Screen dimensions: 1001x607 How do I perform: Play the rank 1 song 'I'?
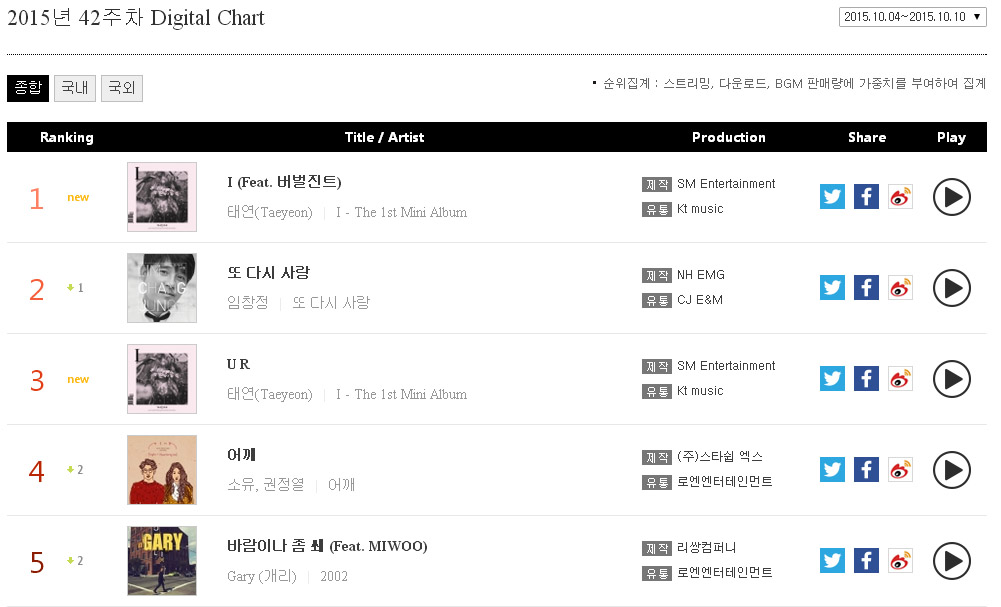(951, 197)
